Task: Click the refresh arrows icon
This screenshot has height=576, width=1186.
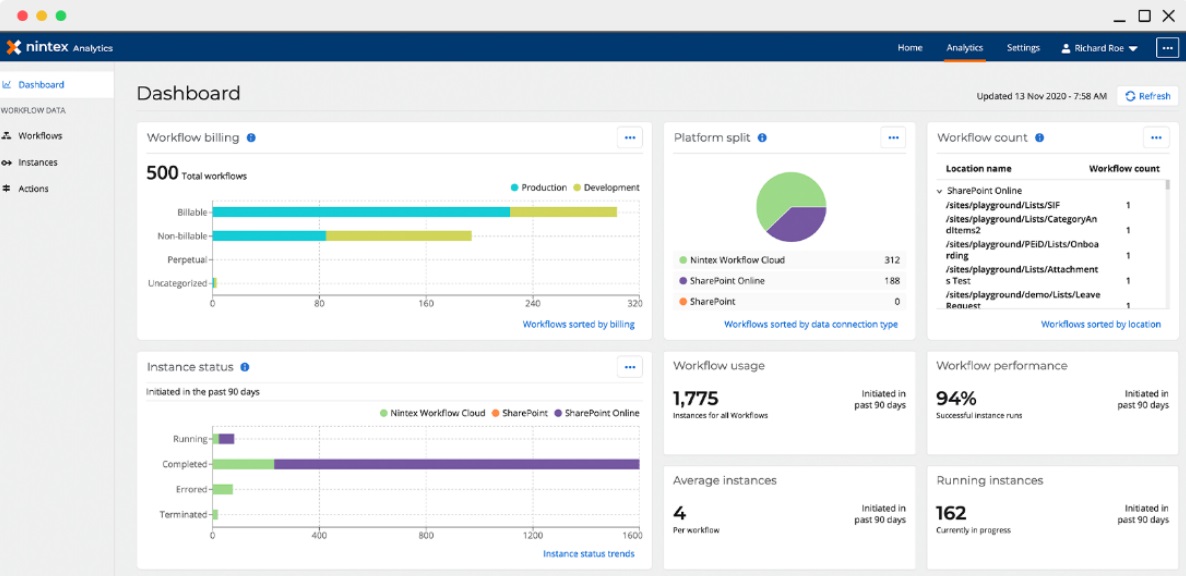Action: (x=1130, y=96)
